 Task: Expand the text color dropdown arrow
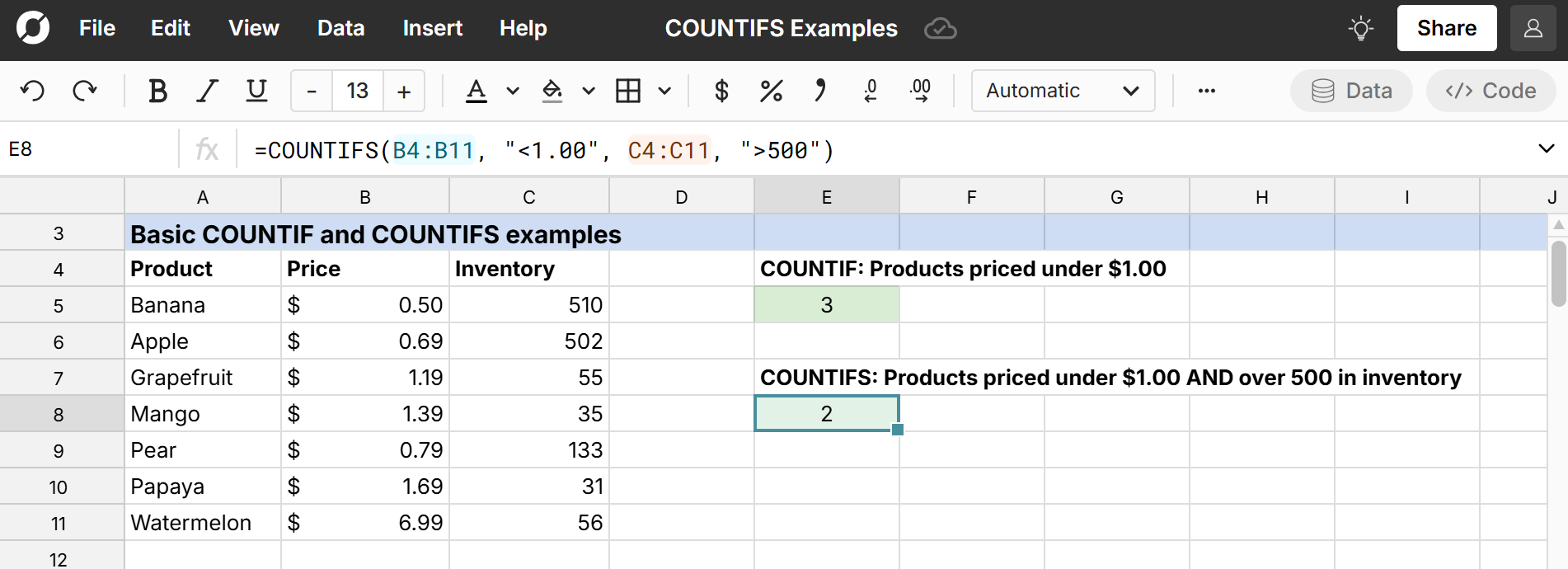click(513, 91)
